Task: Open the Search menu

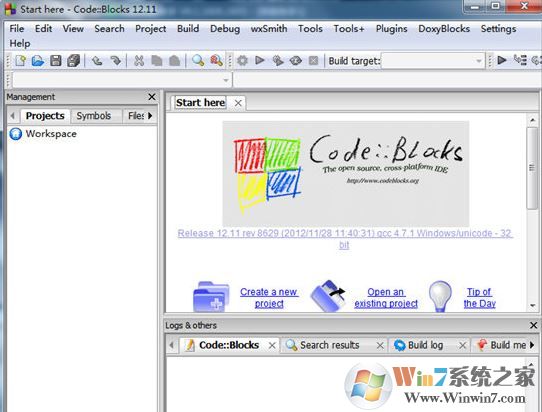Action: point(109,29)
